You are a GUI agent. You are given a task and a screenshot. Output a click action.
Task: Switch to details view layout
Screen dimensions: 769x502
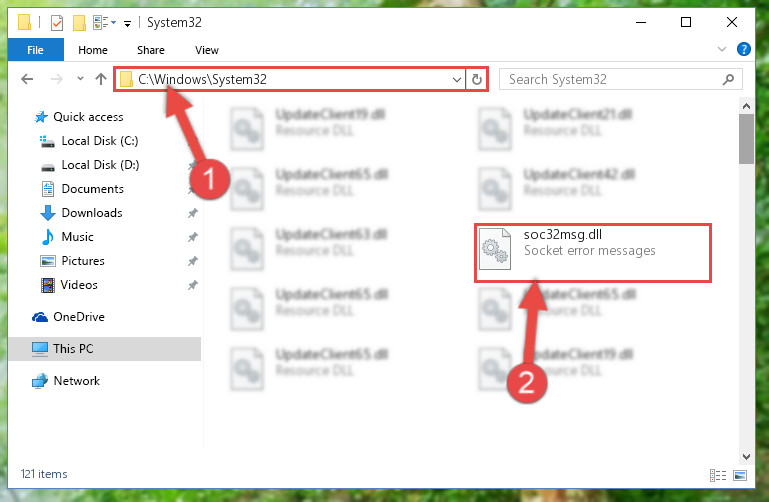[718, 475]
